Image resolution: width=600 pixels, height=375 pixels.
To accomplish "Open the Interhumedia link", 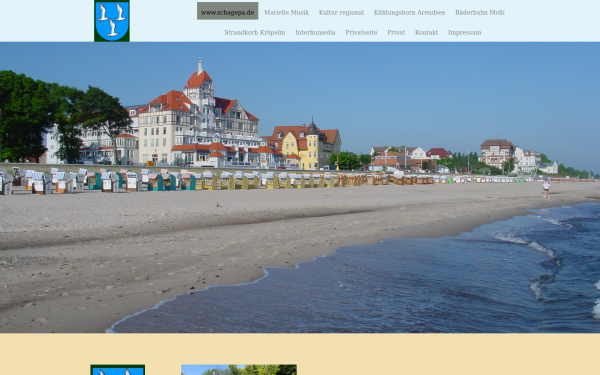I will pyautogui.click(x=315, y=33).
